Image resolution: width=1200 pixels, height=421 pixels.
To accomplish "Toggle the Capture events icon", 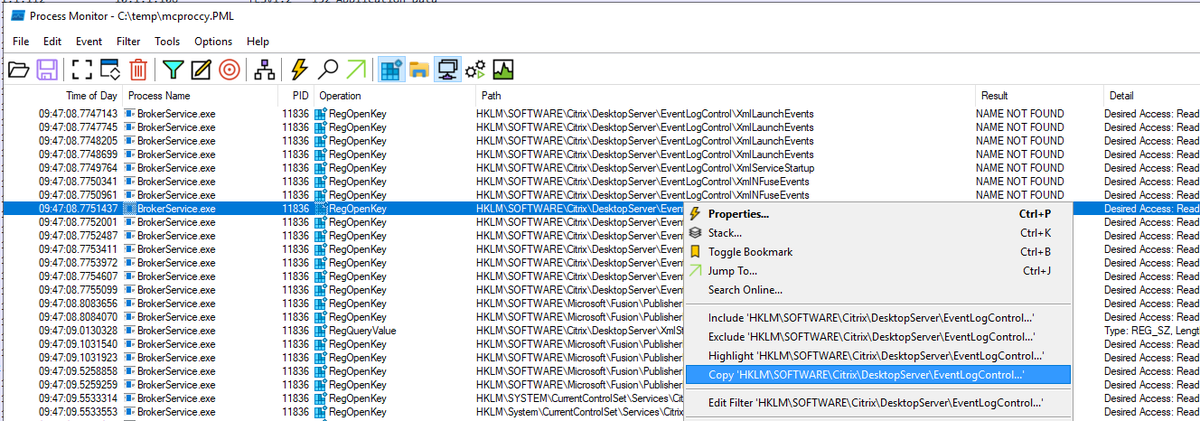I will [82, 69].
